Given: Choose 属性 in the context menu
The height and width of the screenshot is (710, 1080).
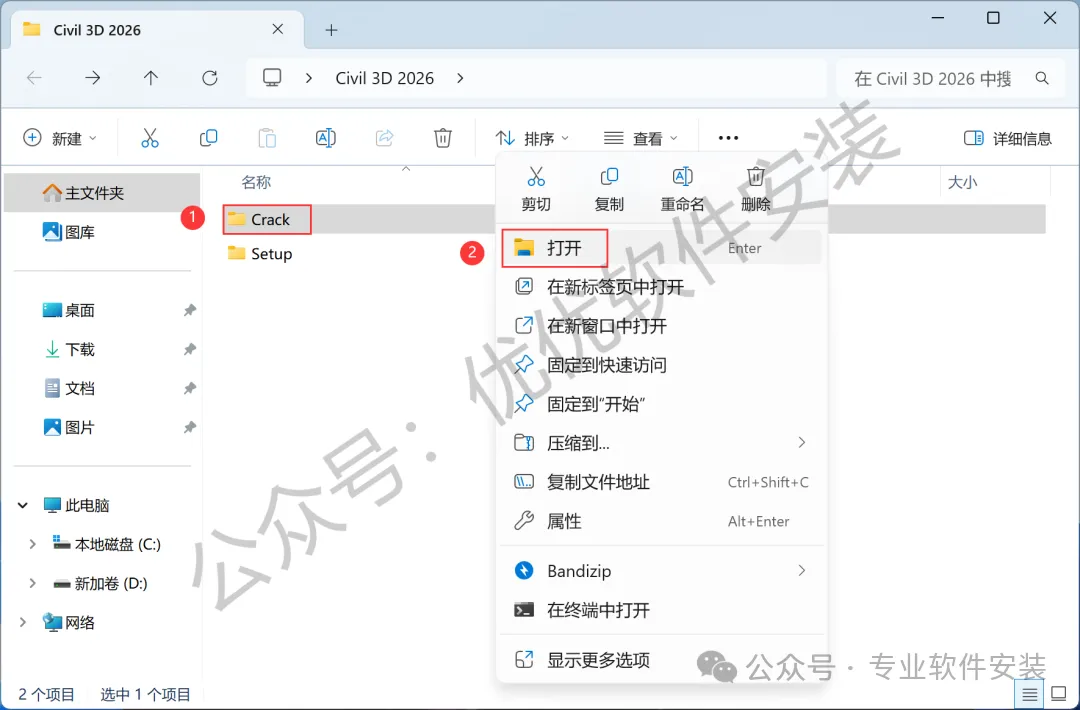Looking at the screenshot, I should click(x=661, y=521).
